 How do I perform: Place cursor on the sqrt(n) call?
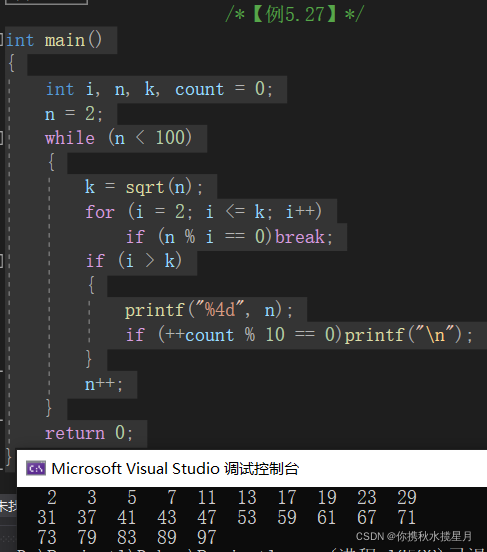point(159,187)
